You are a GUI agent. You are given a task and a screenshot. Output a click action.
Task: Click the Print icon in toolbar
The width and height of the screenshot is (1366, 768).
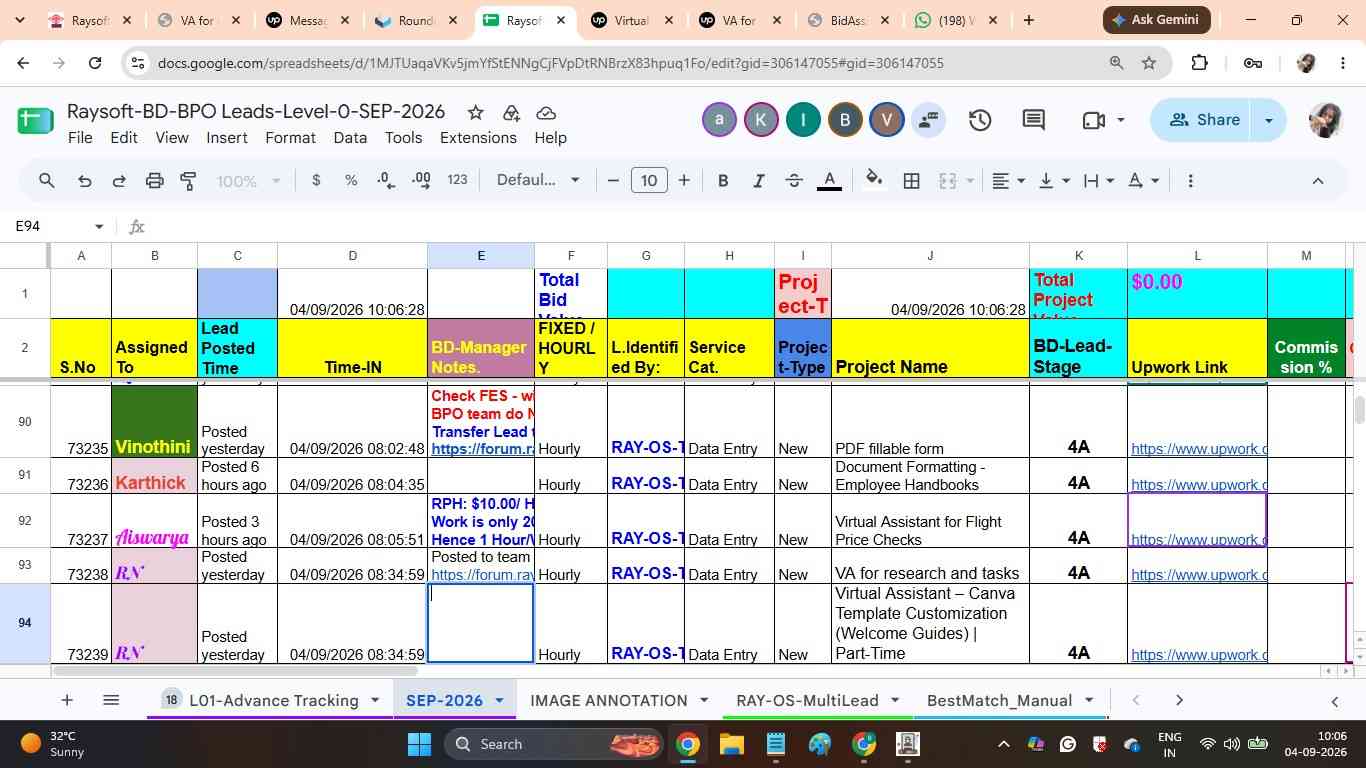click(x=154, y=181)
